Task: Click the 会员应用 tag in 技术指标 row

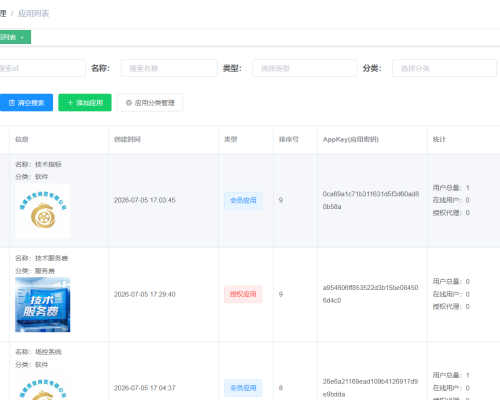Action: click(243, 201)
